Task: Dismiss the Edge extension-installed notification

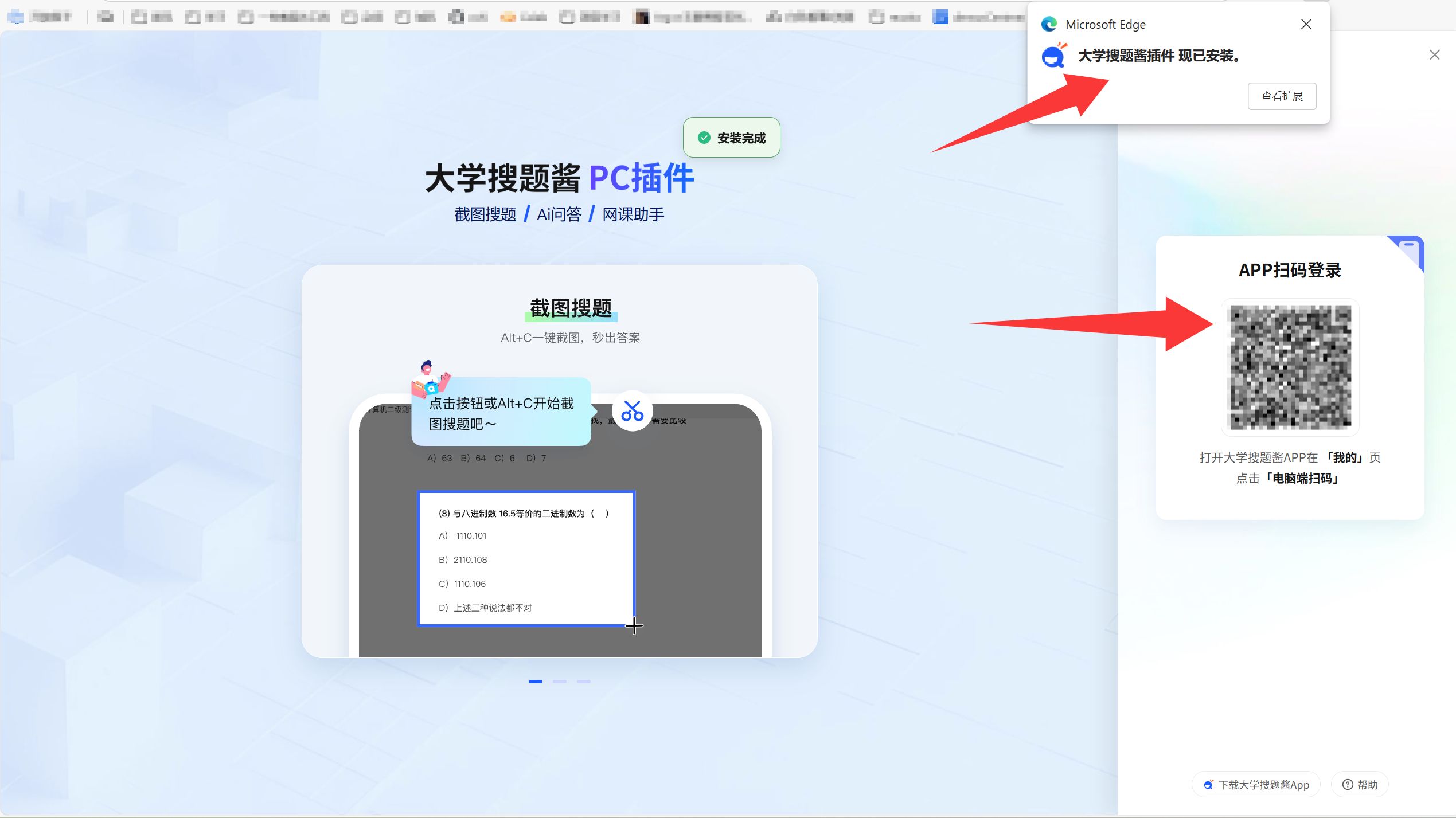Action: click(x=1306, y=24)
